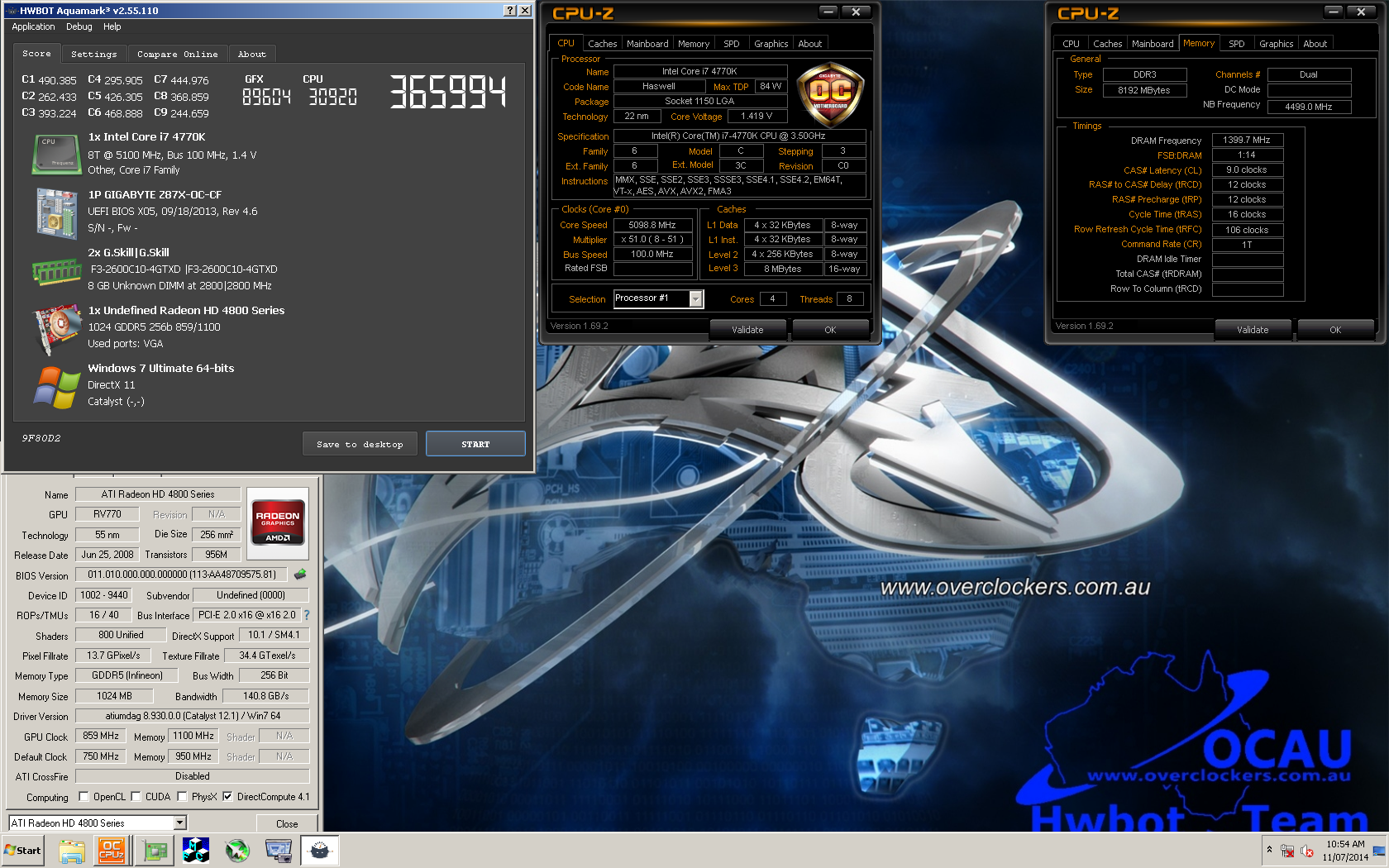The image size is (1389, 868).
Task: Enable the PhysX checkbox
Action: [182, 797]
